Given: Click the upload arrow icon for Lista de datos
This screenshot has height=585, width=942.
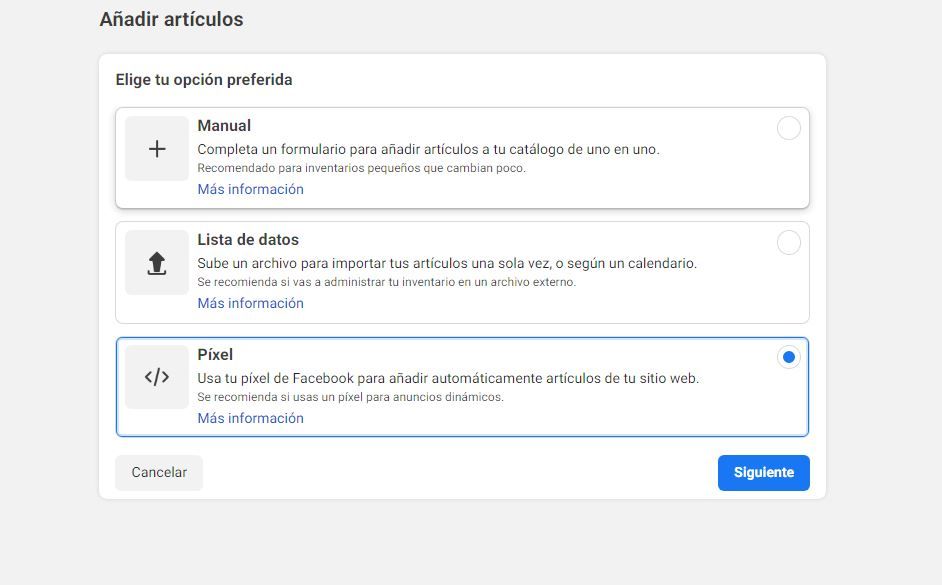Looking at the screenshot, I should click(157, 263).
